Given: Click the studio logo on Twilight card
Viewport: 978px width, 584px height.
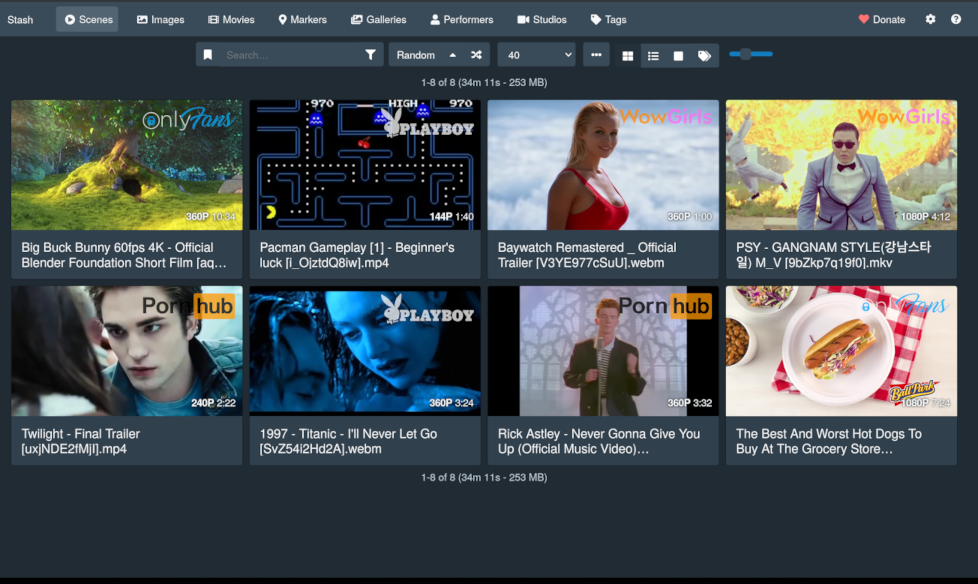Looking at the screenshot, I should click(188, 306).
